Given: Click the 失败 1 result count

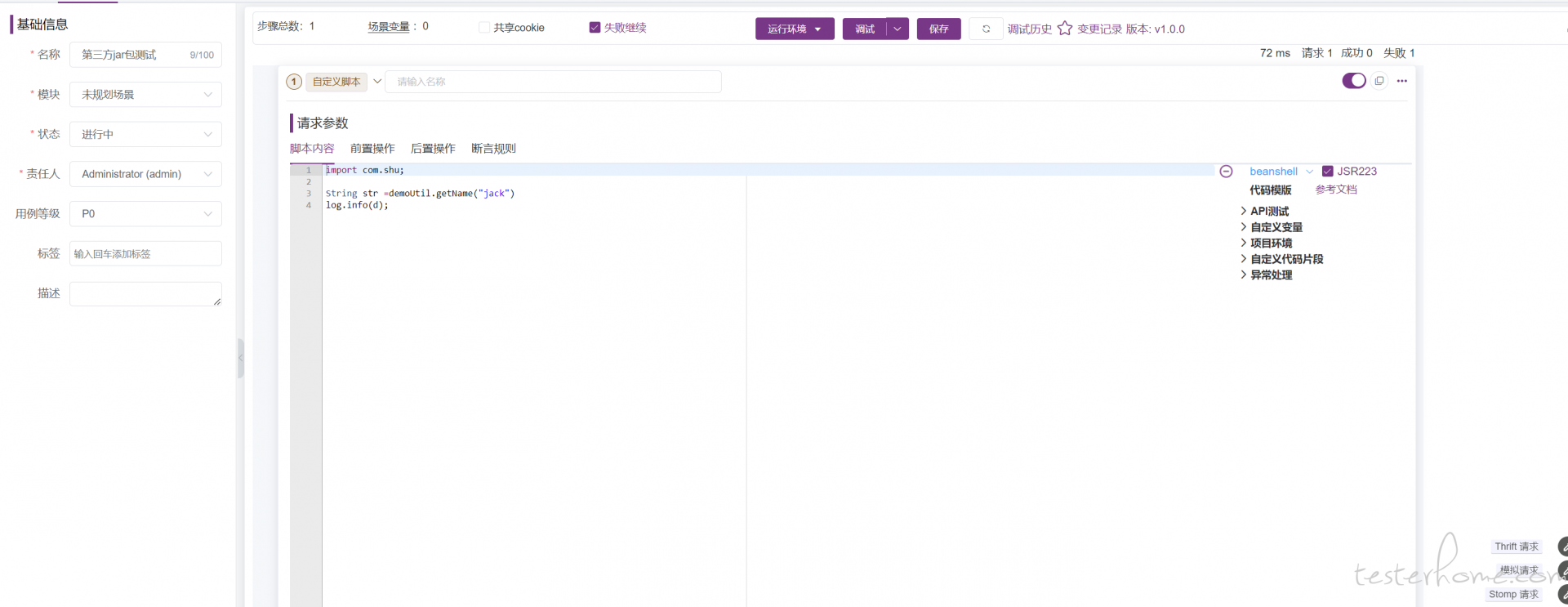Looking at the screenshot, I should 1399,53.
